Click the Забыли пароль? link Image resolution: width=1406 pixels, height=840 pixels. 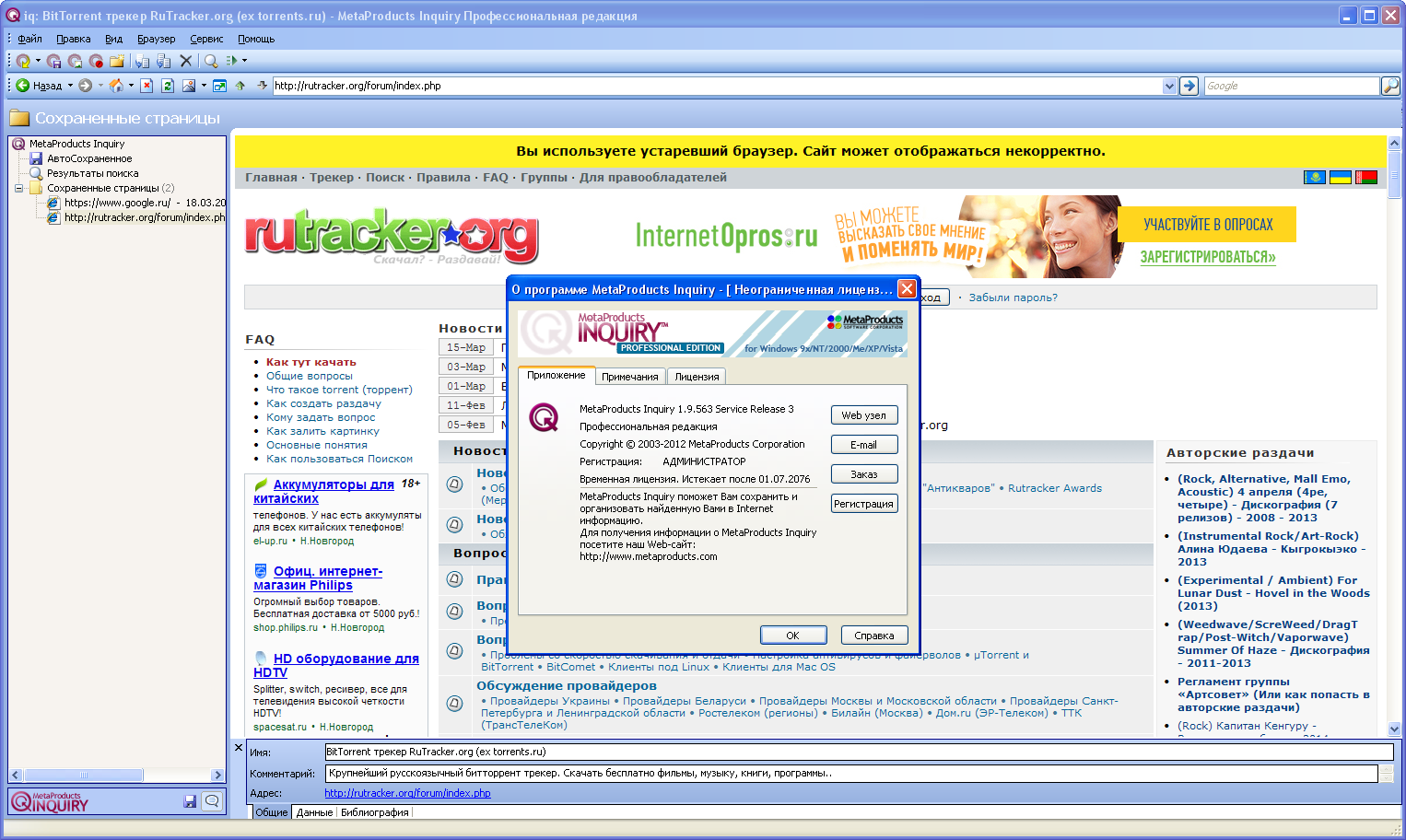pos(1013,297)
